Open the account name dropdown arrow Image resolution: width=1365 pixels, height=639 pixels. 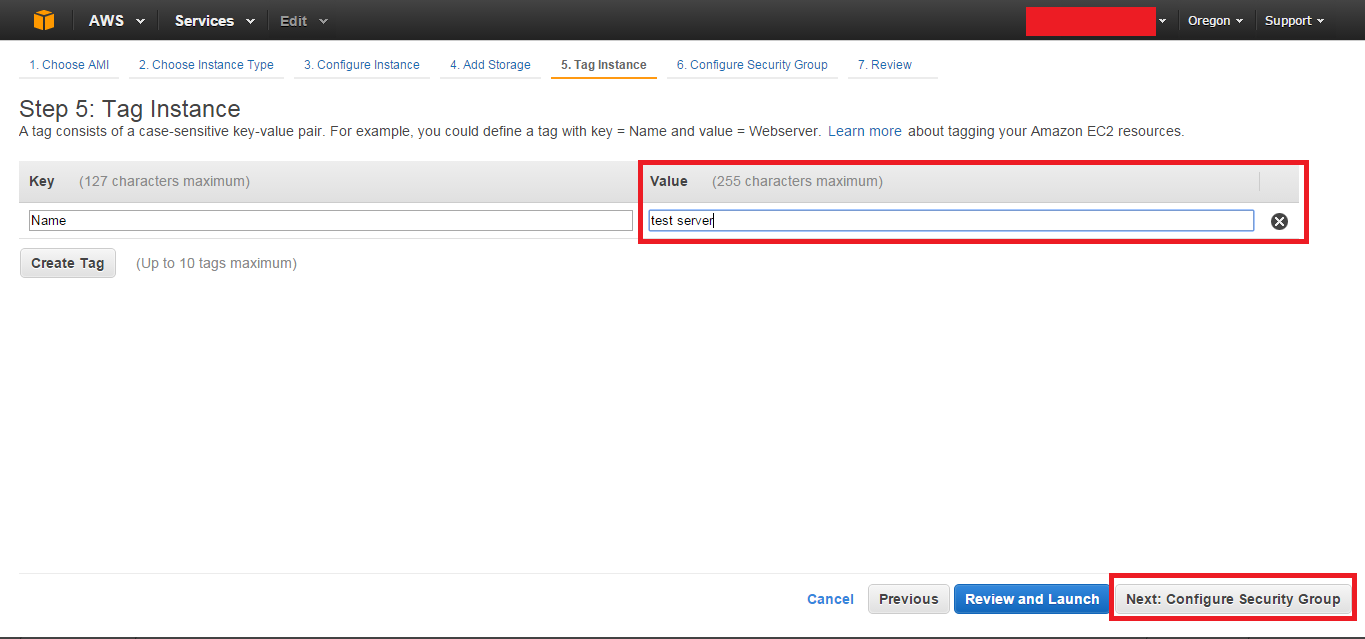point(1163,21)
